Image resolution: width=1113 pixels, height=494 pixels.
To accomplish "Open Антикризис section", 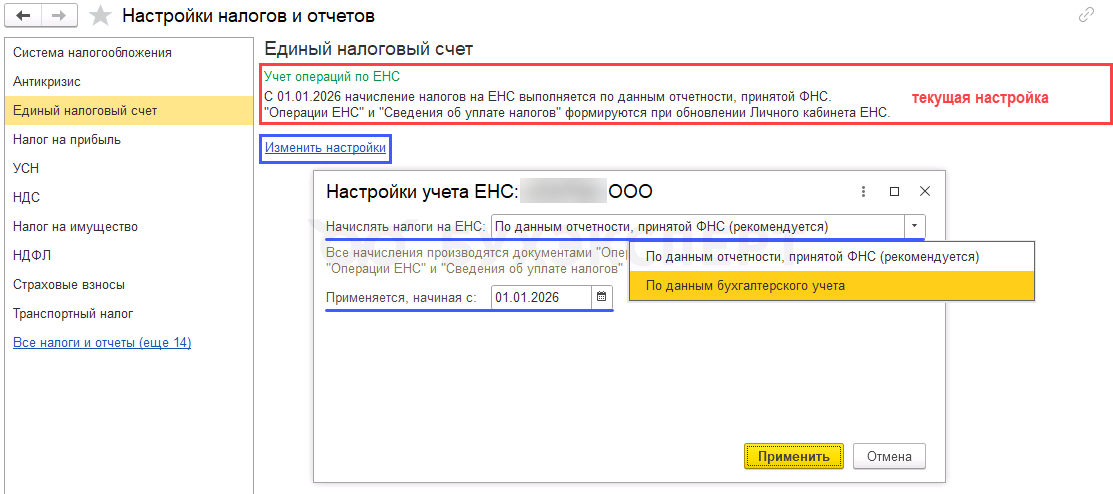I will coord(129,82).
